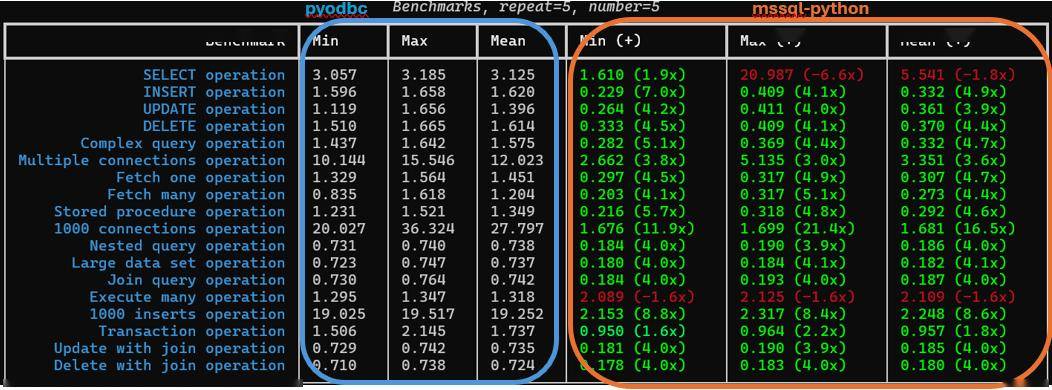The image size is (1052, 390).
Task: Click red value '2.109 (-1.6x)'
Action: click(x=957, y=297)
